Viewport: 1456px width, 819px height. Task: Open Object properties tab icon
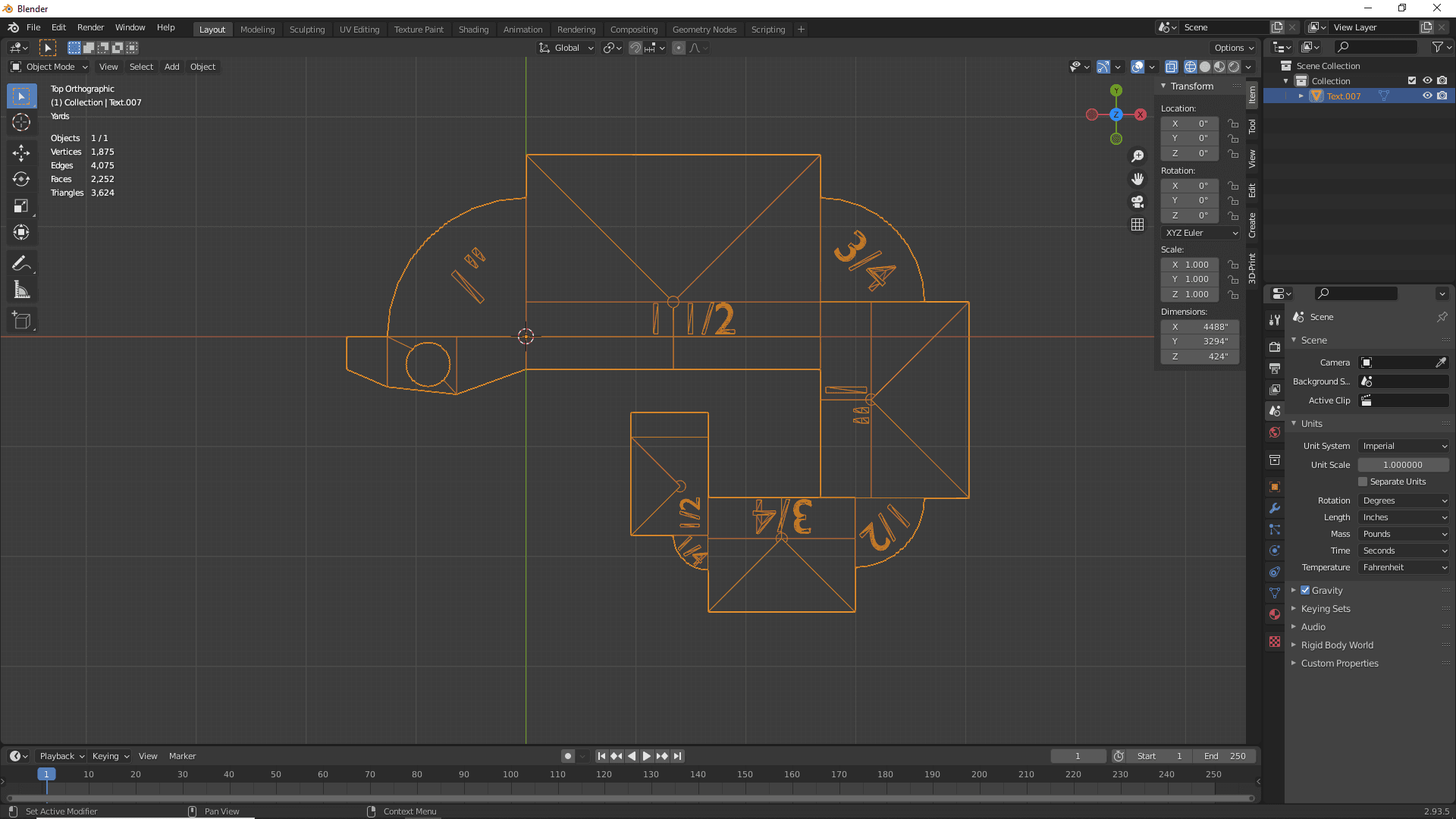click(1275, 487)
